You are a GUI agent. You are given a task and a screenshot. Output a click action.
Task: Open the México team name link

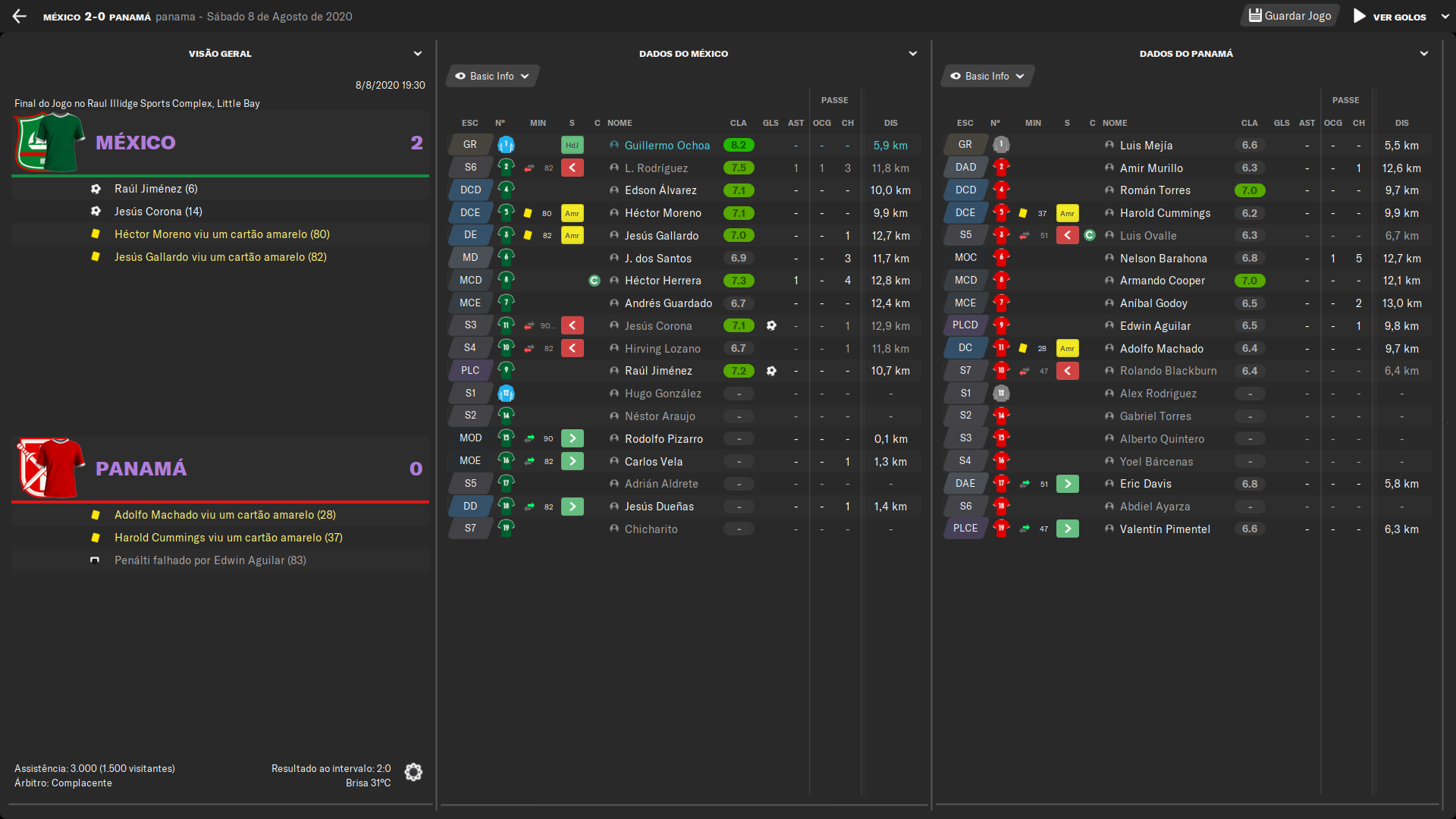[136, 143]
